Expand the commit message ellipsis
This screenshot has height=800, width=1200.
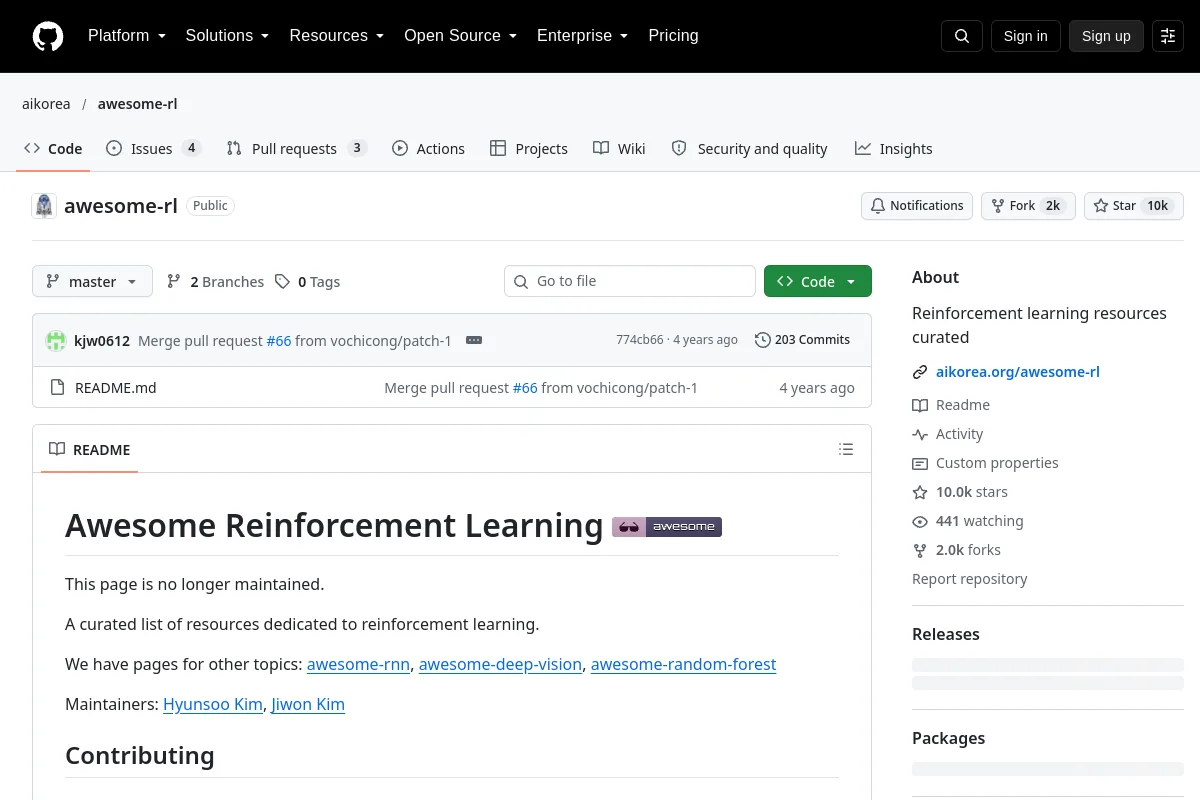(474, 340)
